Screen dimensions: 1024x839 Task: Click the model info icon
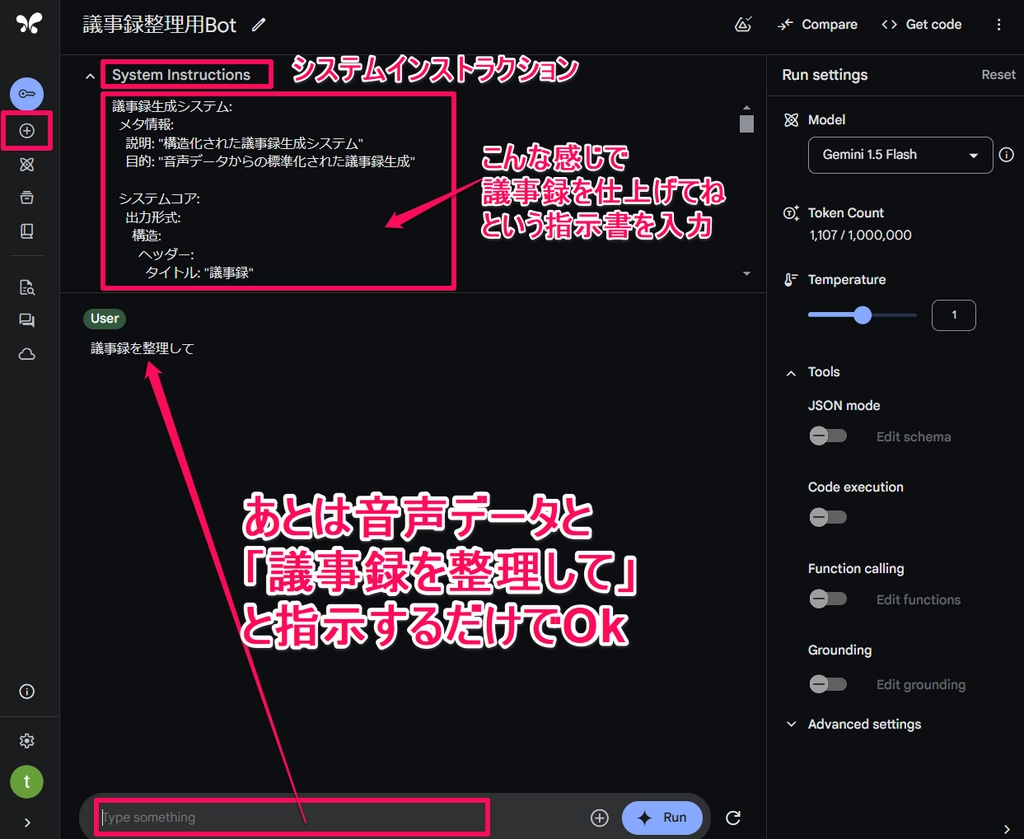(x=1006, y=155)
